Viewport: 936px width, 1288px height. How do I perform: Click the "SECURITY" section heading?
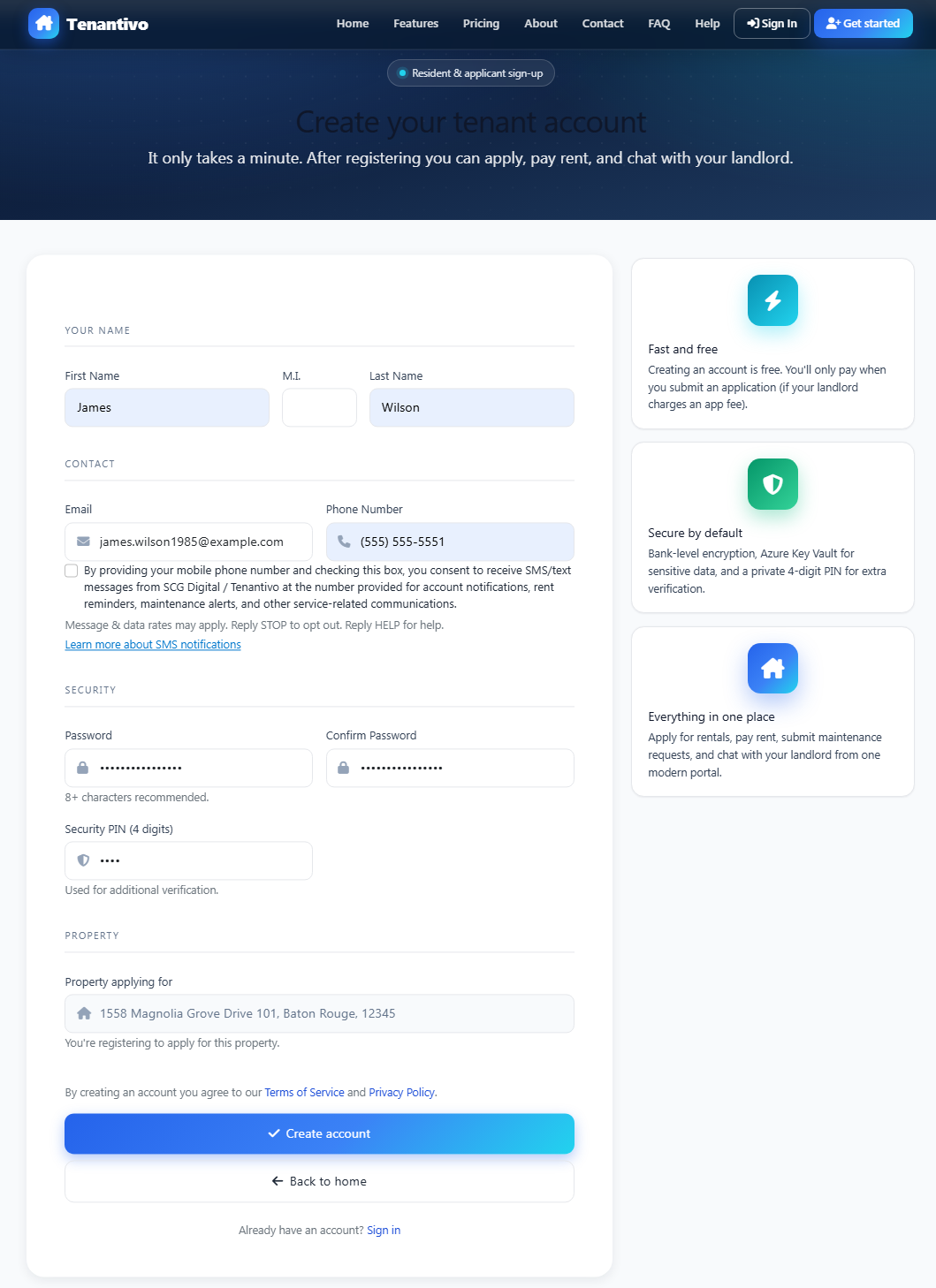(x=90, y=690)
